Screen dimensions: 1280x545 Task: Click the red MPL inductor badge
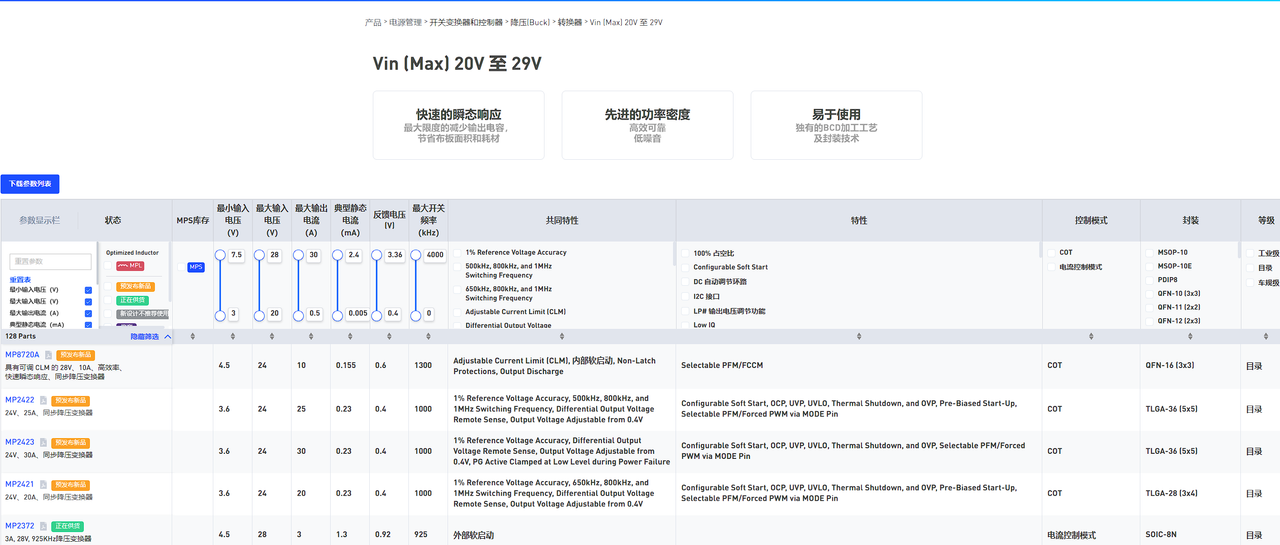pos(131,266)
